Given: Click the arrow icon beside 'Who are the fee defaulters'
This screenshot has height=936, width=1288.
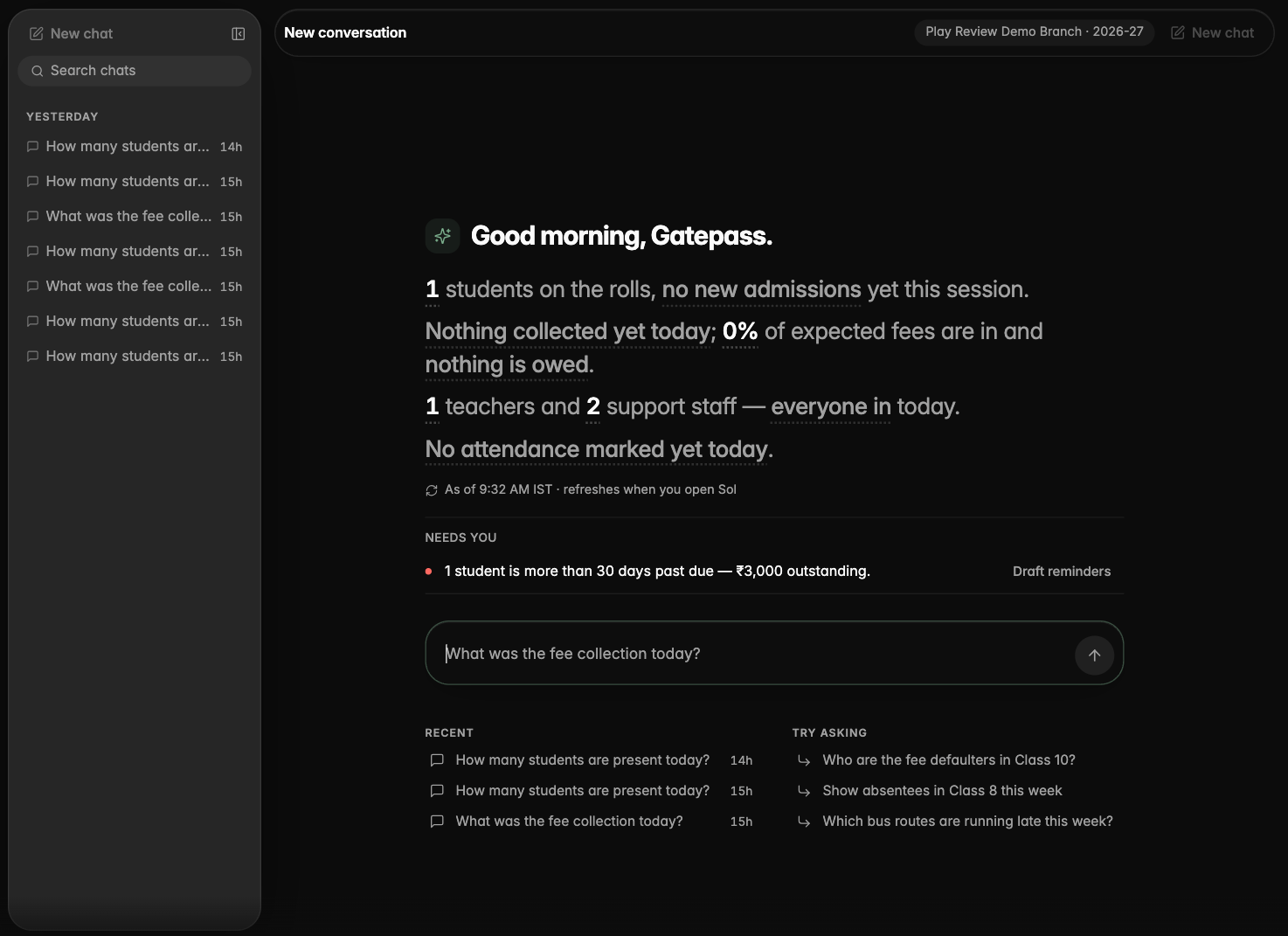Looking at the screenshot, I should [804, 761].
